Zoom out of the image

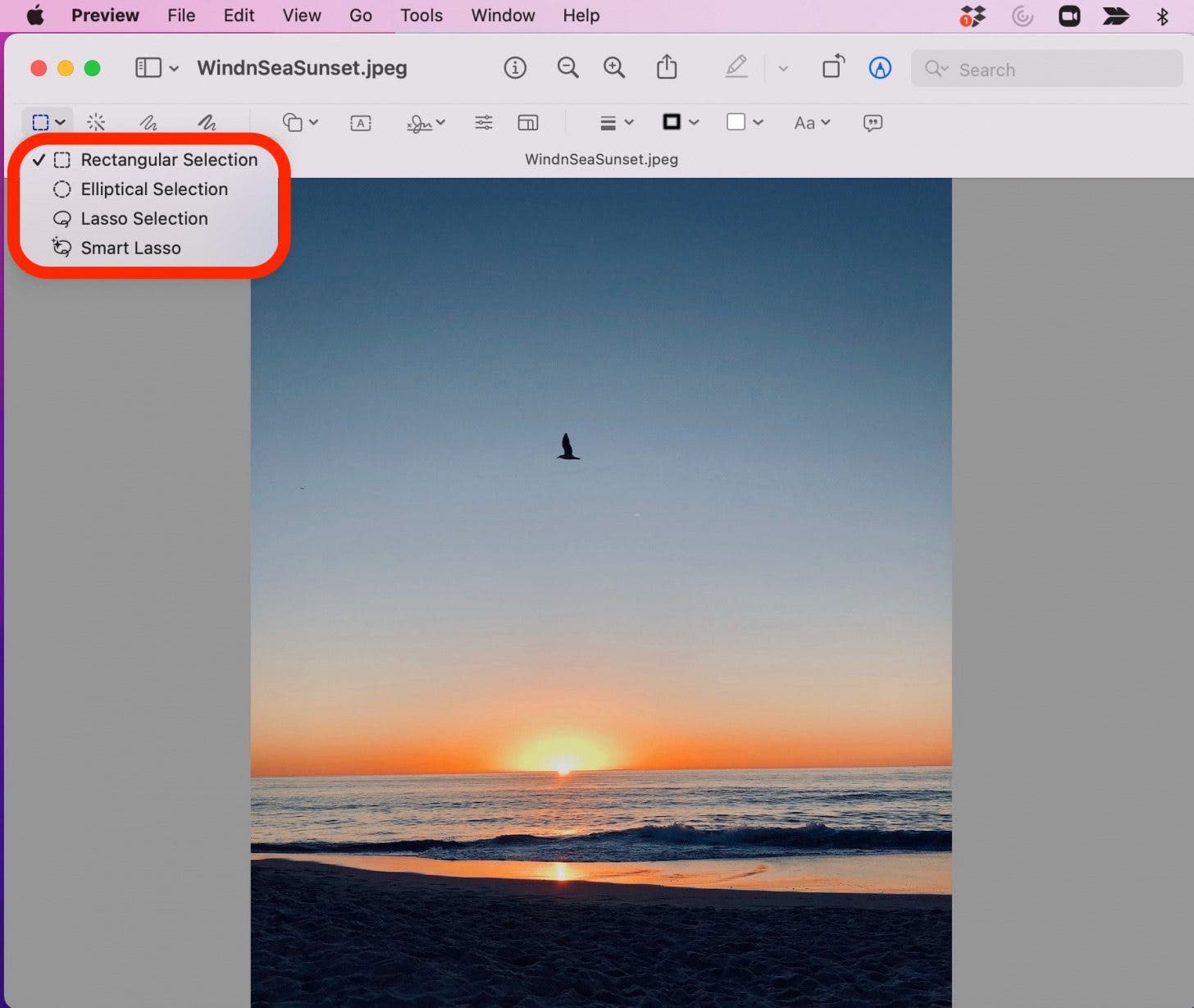coord(567,68)
